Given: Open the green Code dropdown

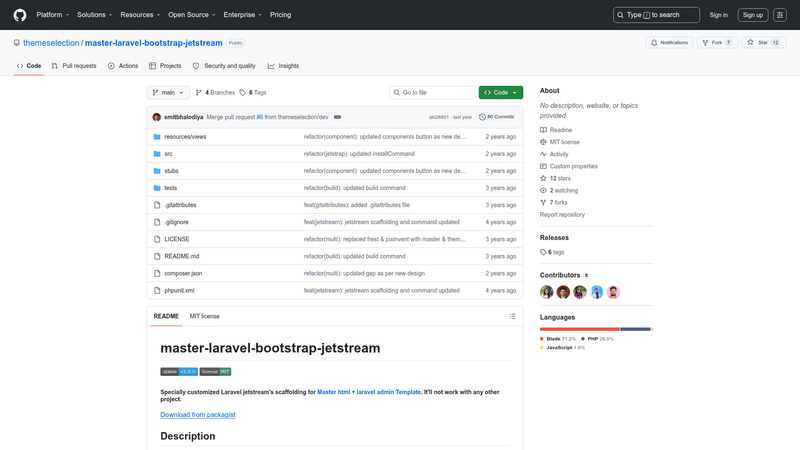Looking at the screenshot, I should click(x=501, y=92).
